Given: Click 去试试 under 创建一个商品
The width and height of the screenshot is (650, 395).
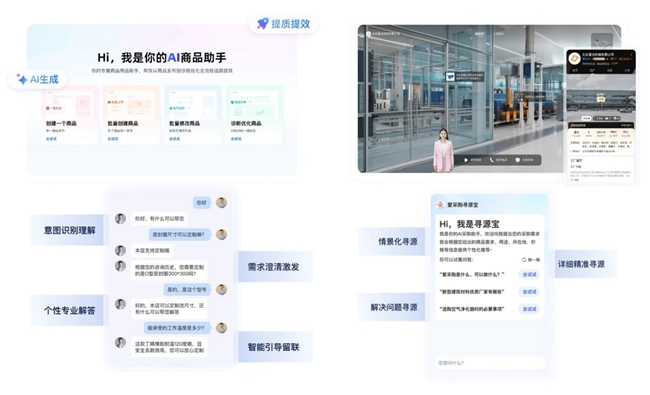Looking at the screenshot, I should [x=51, y=139].
